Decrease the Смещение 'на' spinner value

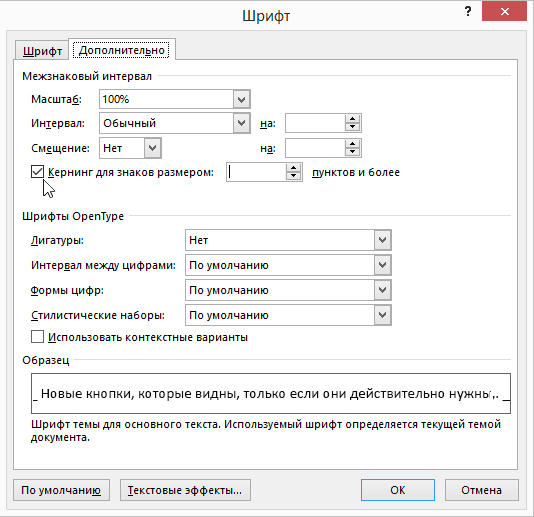tap(352, 152)
